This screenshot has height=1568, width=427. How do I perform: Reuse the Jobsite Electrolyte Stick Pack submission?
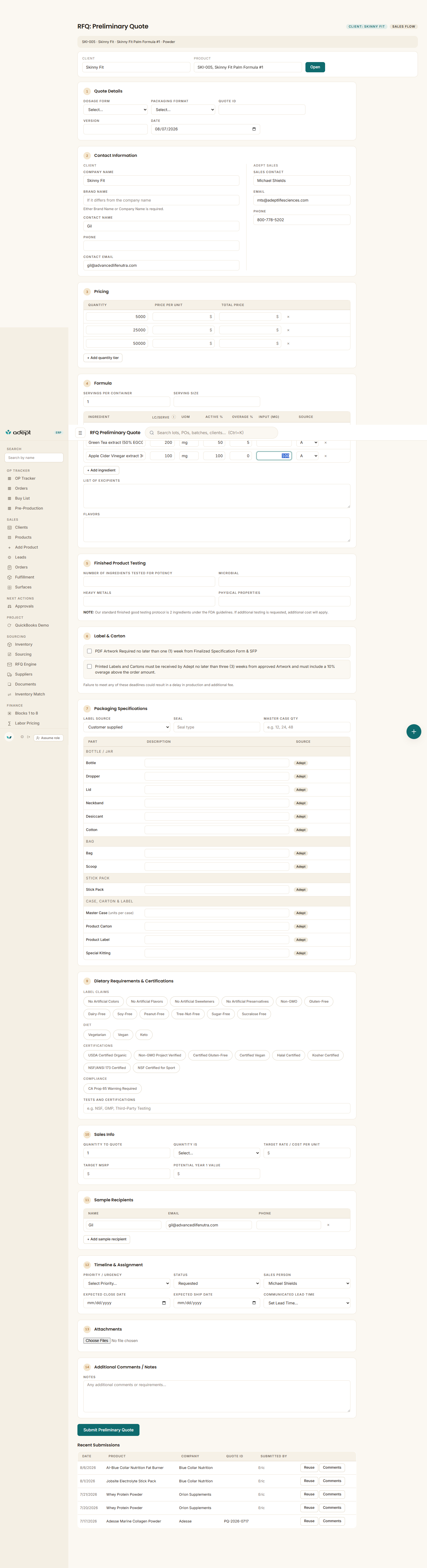(309, 1481)
